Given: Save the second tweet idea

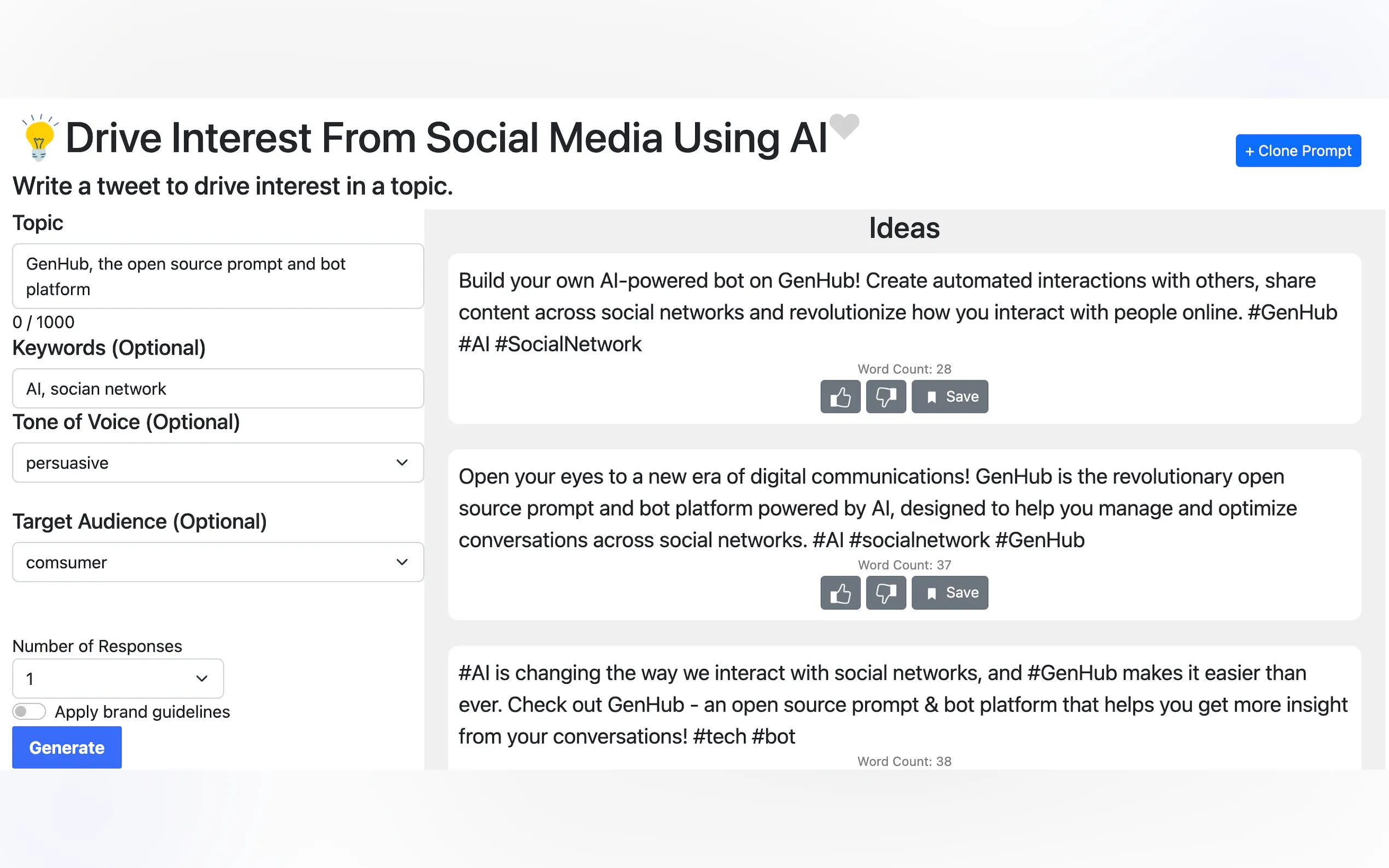Looking at the screenshot, I should click(x=950, y=593).
